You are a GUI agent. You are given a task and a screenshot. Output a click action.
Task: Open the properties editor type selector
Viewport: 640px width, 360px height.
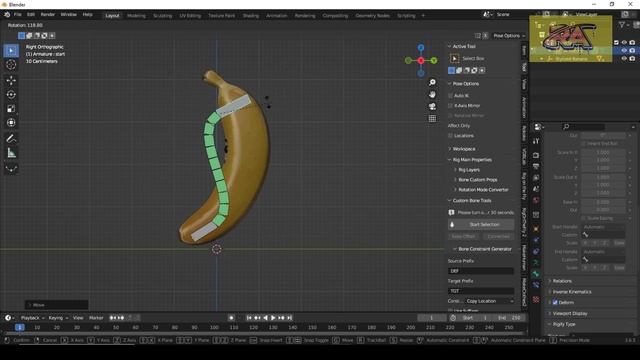539,127
